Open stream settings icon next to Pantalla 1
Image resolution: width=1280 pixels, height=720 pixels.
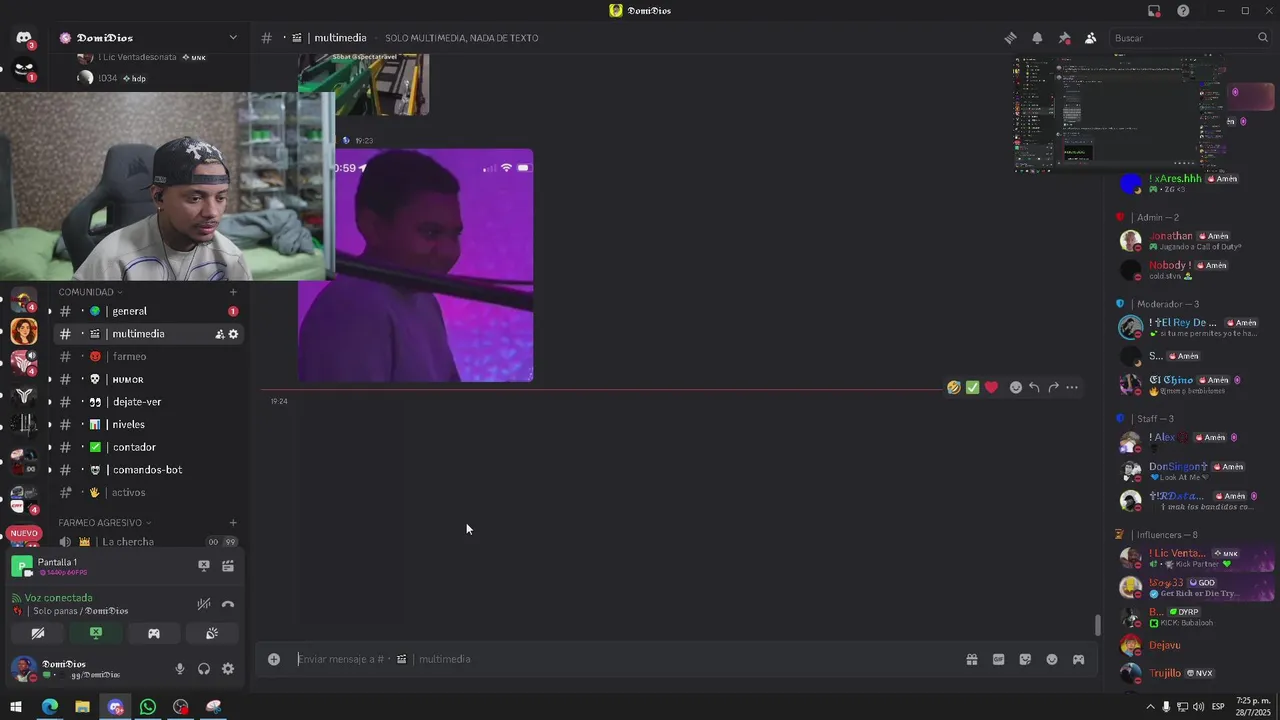[x=228, y=566]
